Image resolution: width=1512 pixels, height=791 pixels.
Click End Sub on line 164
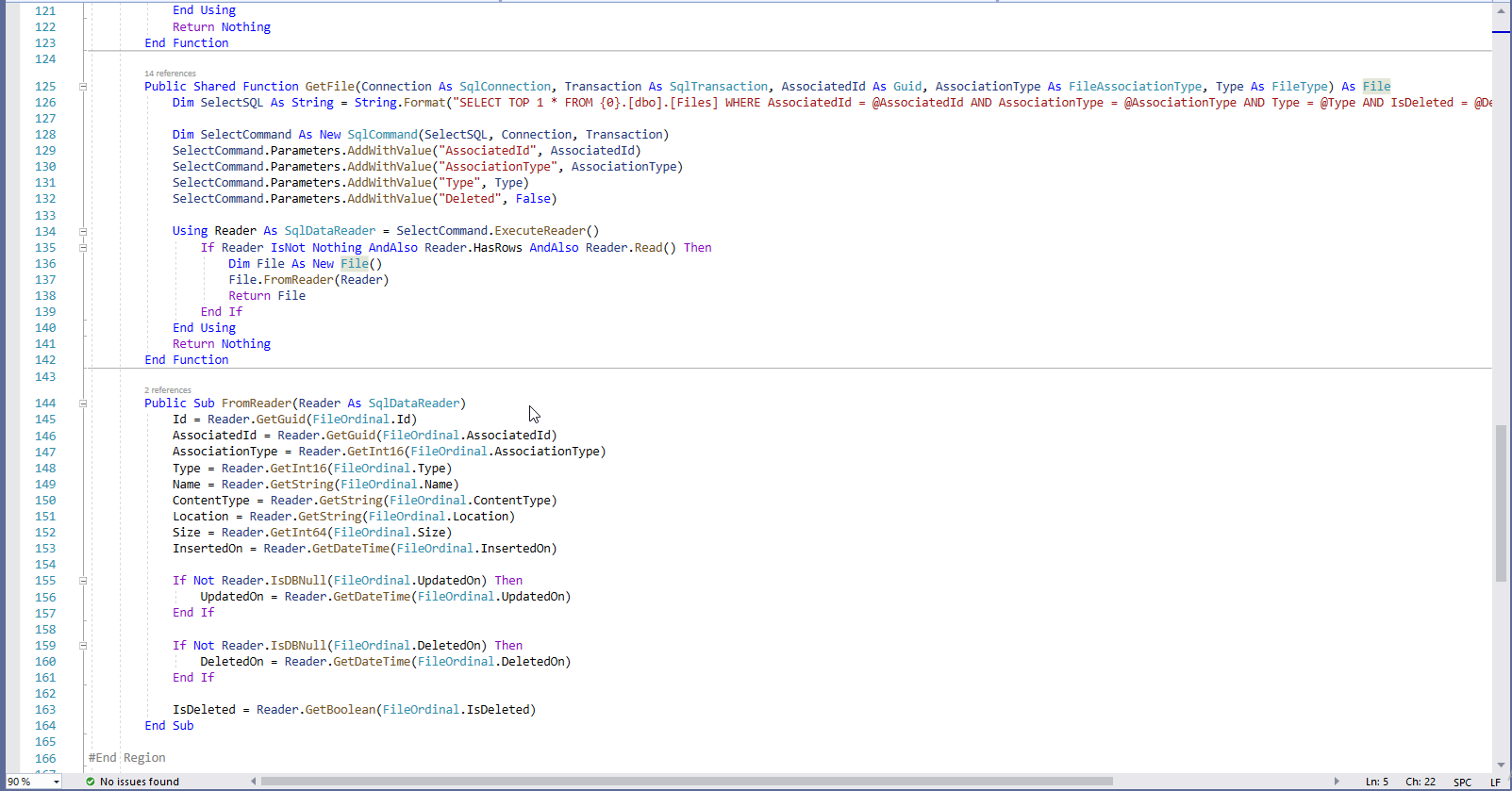169,726
